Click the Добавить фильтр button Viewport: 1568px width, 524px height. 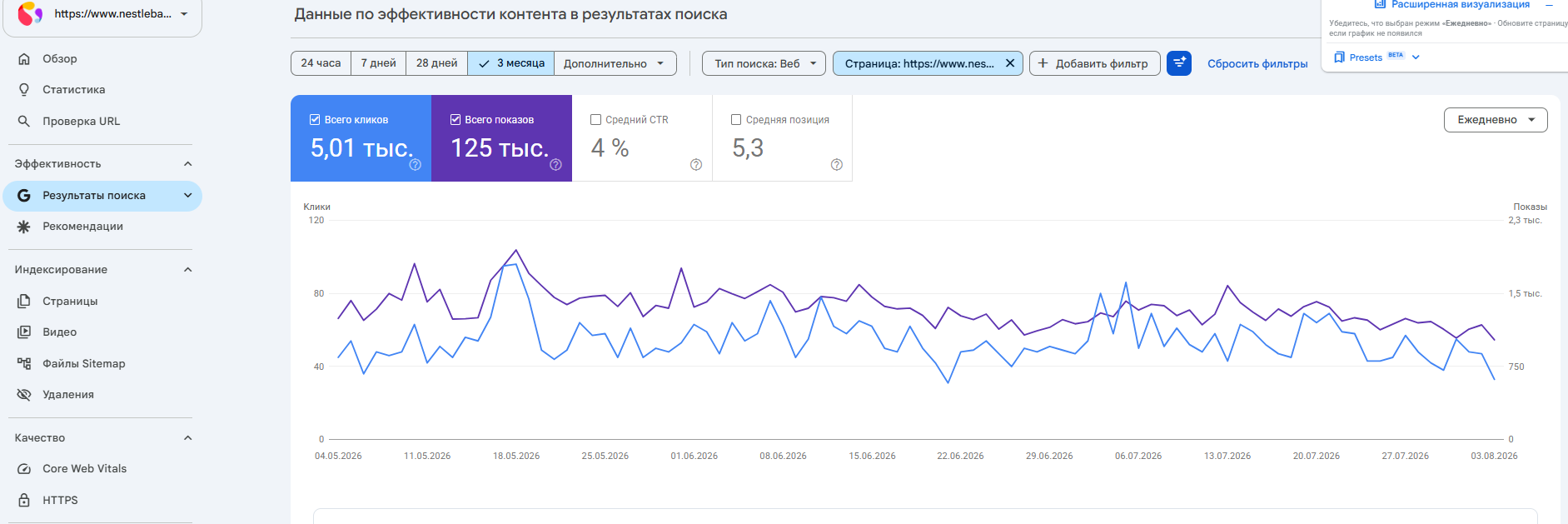[1095, 63]
